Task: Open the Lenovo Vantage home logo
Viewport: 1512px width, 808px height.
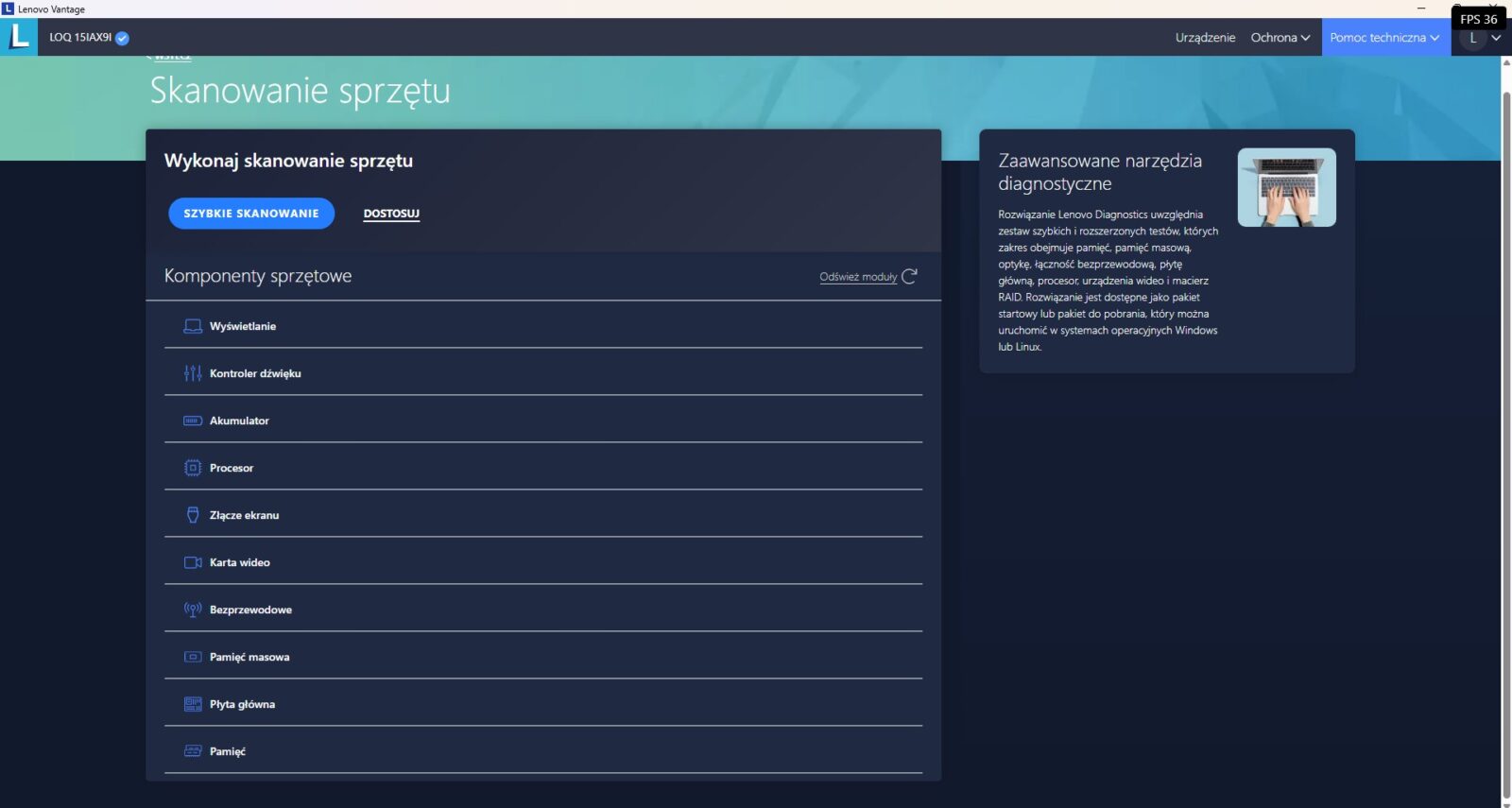Action: tap(19, 37)
